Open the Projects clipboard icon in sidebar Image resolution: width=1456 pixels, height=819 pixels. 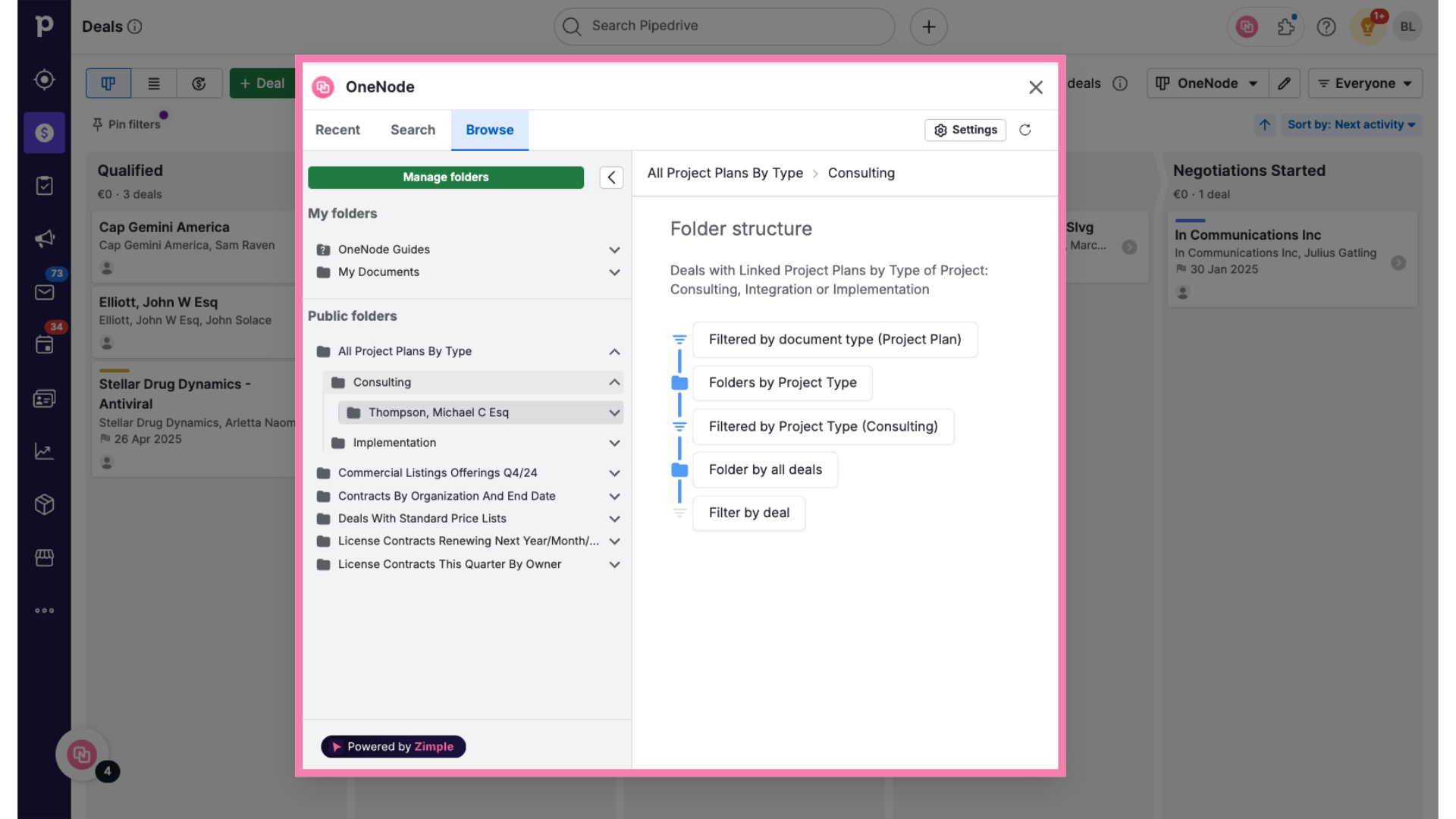click(x=44, y=186)
